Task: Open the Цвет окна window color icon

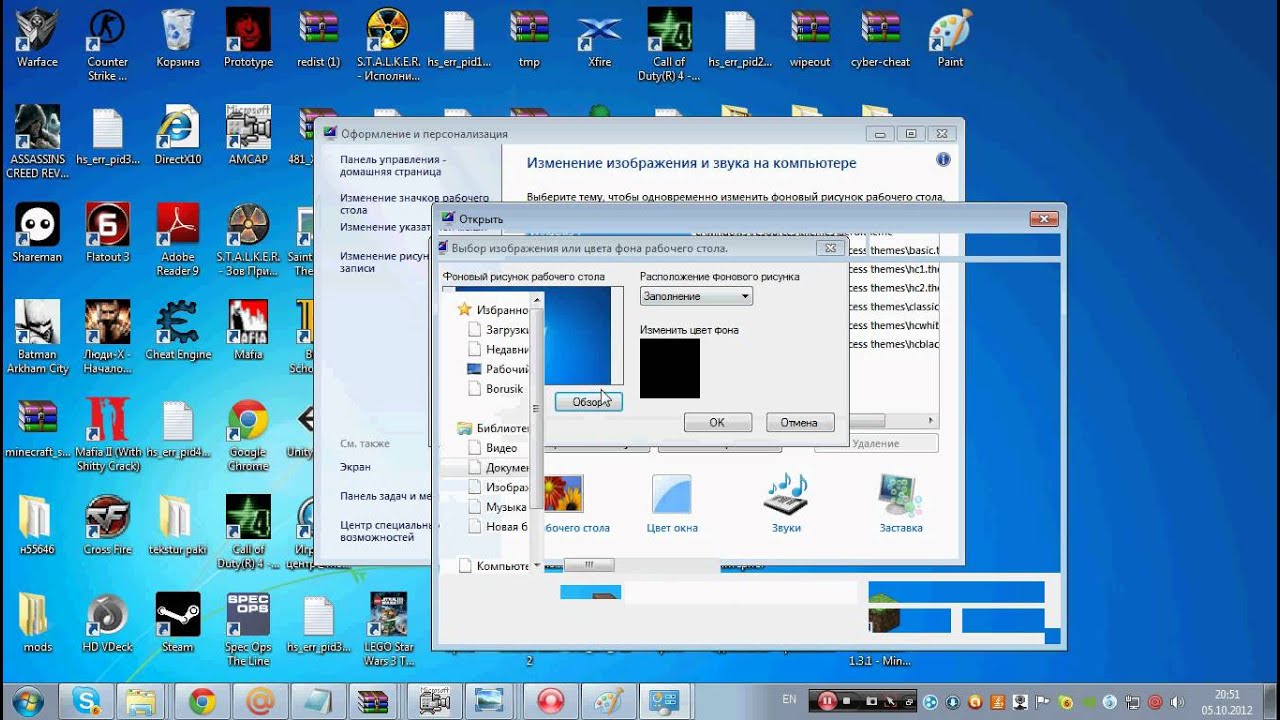Action: (x=672, y=503)
